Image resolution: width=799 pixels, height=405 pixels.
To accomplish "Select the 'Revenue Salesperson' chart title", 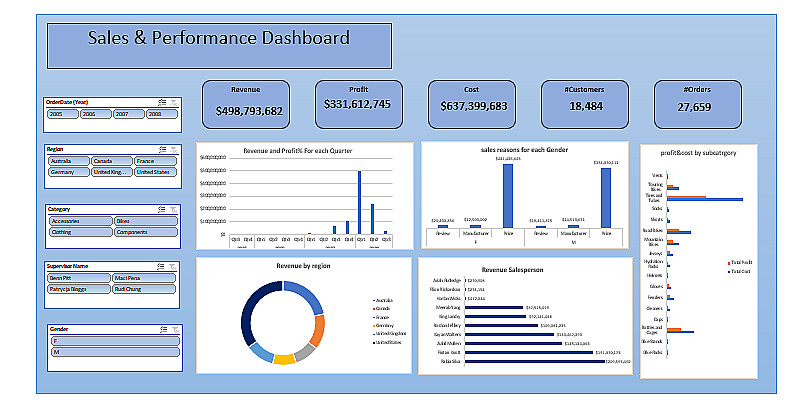I will coord(512,270).
